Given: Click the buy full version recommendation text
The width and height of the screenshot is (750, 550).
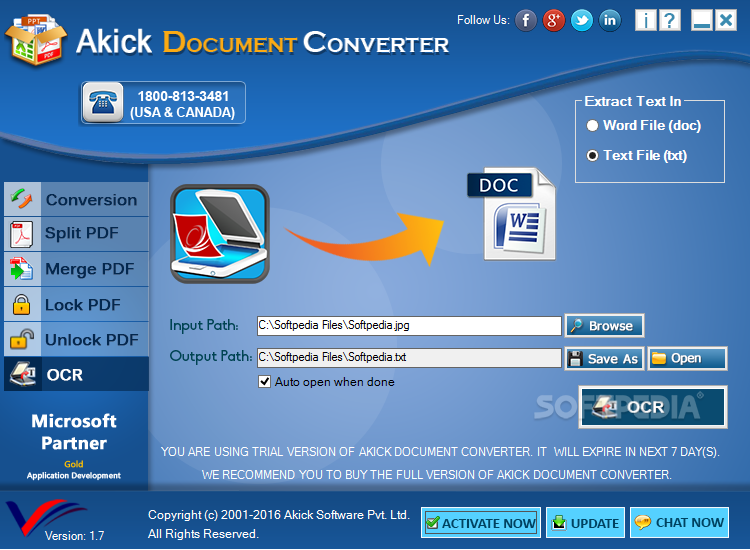Looking at the screenshot, I should pos(437,475).
